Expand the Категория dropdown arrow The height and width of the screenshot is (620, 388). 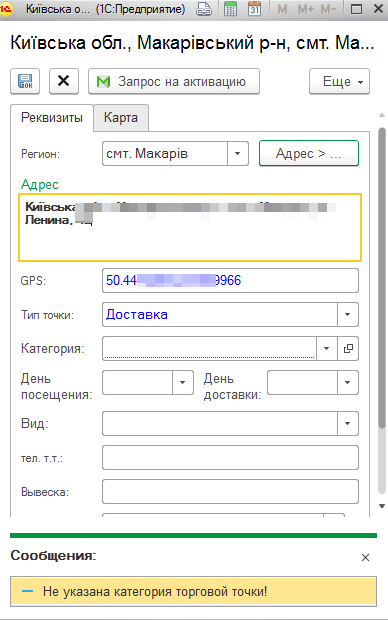pyautogui.click(x=327, y=348)
